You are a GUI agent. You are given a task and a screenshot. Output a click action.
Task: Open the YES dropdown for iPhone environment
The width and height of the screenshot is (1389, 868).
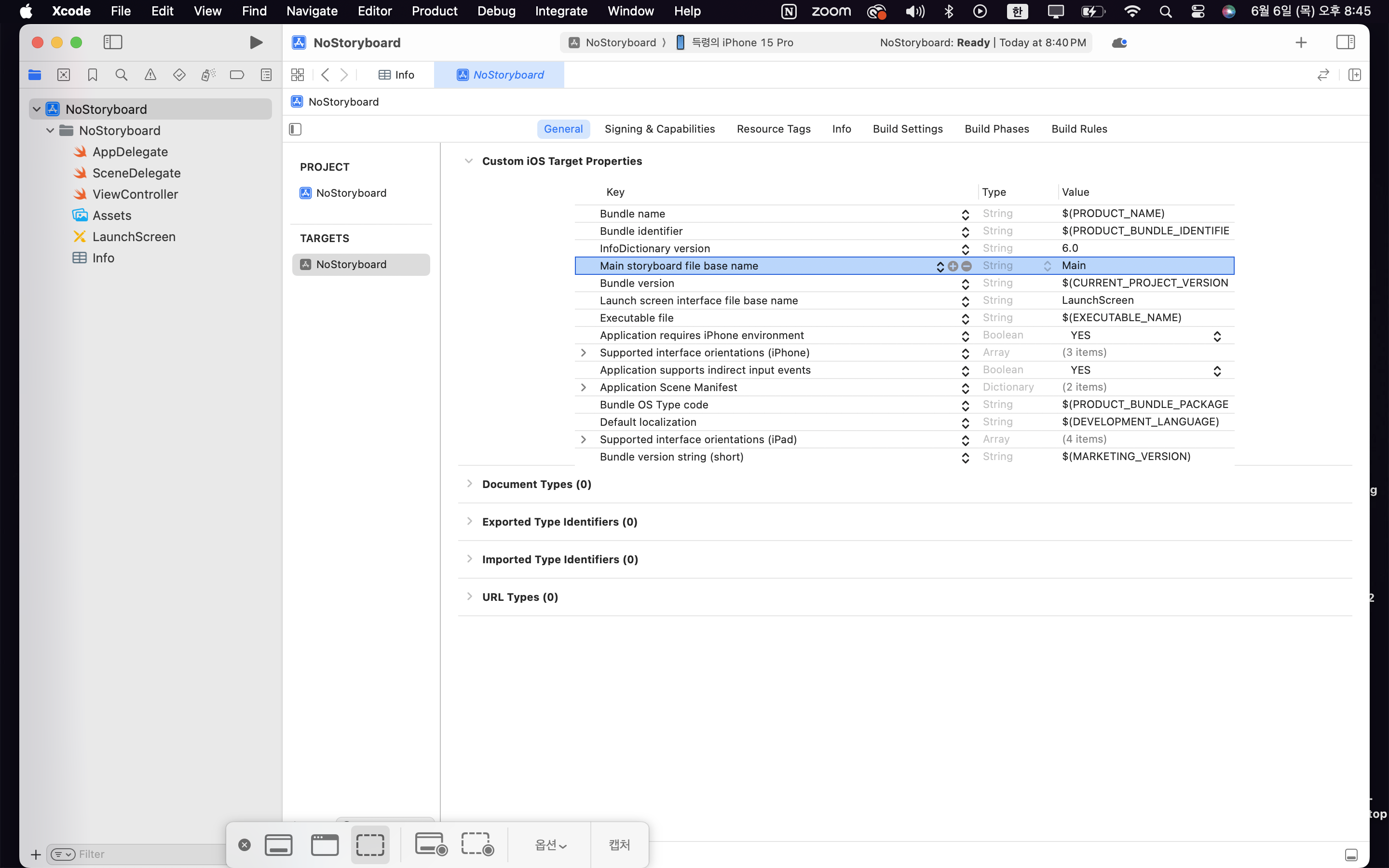coord(1216,336)
